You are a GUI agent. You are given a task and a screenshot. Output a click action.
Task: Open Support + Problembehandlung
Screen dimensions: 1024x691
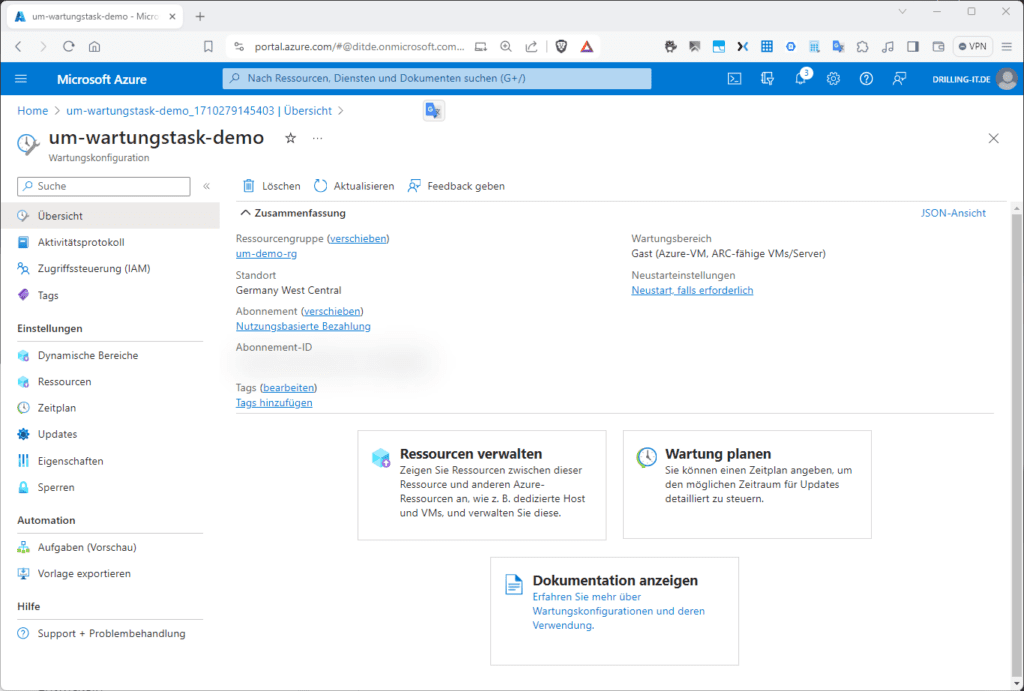pyautogui.click(x=110, y=634)
